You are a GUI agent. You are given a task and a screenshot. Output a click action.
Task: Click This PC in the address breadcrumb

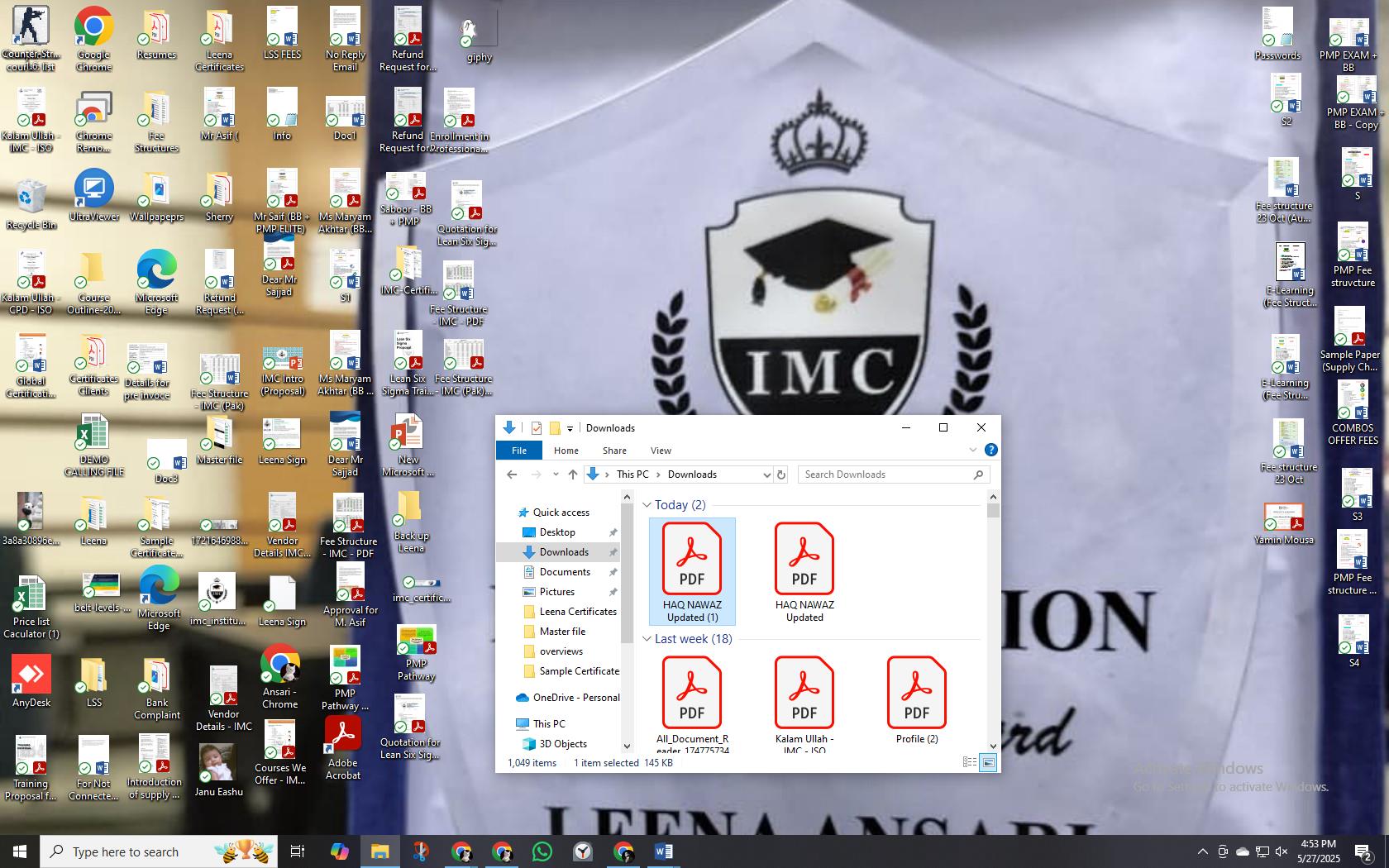tap(632, 475)
